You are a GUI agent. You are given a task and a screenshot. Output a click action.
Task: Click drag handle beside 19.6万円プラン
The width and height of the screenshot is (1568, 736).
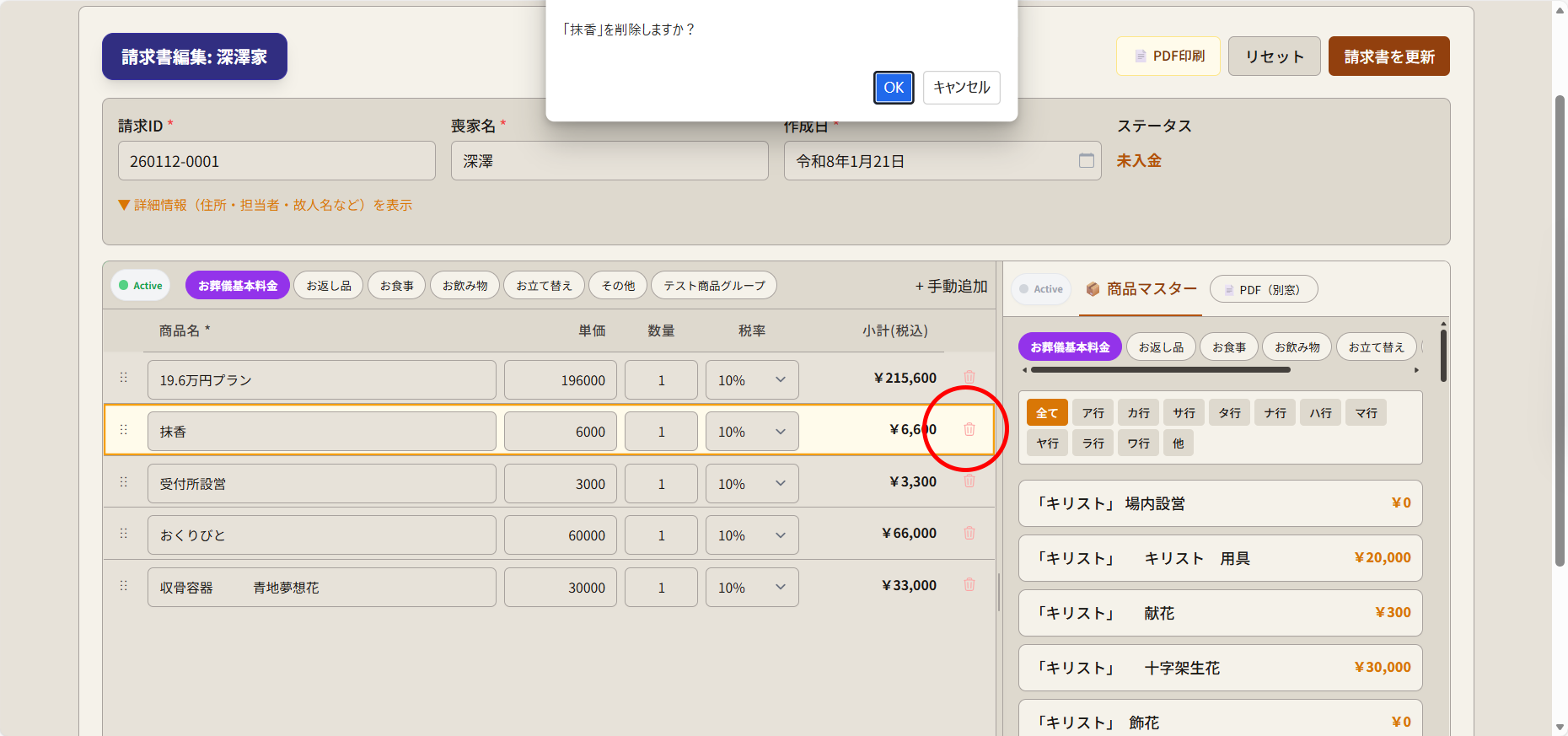[x=124, y=378]
